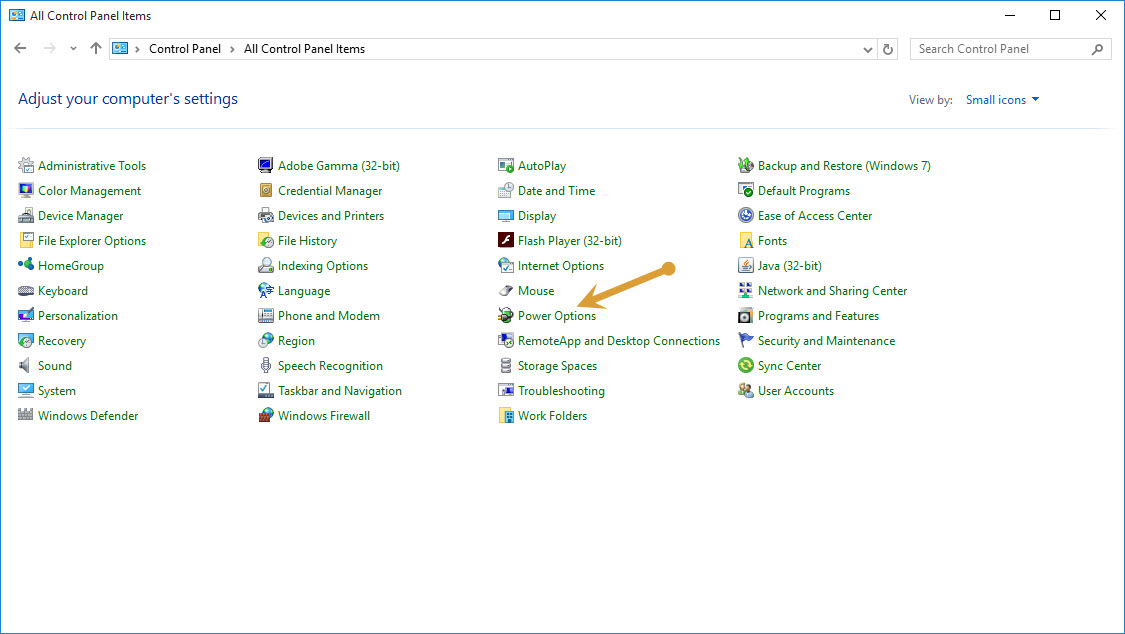
Task: Click the title bar window icon
Action: 17,15
